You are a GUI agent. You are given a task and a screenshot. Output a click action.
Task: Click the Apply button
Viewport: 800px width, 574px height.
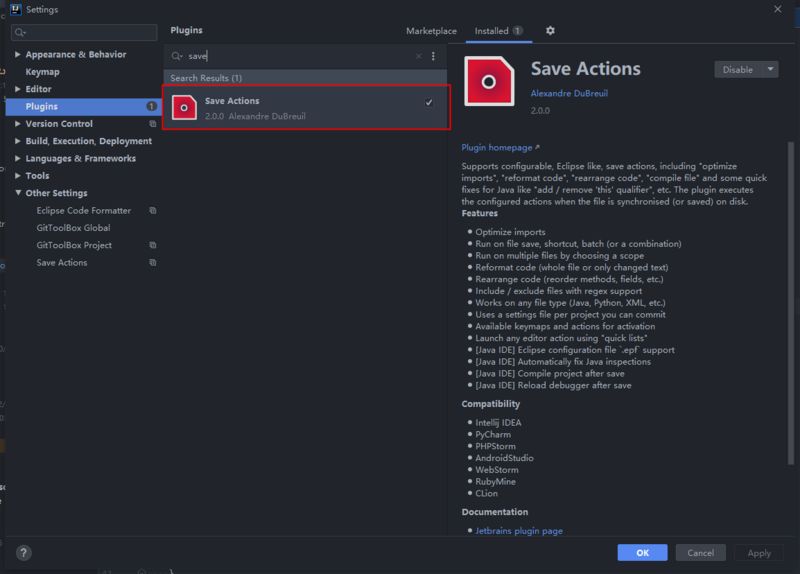(759, 553)
